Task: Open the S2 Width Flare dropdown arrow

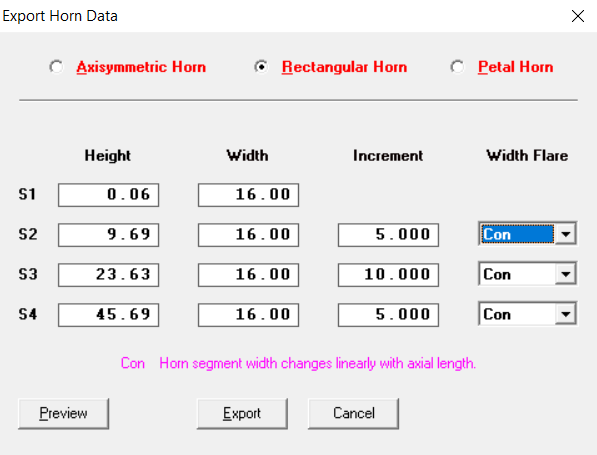Action: click(565, 234)
